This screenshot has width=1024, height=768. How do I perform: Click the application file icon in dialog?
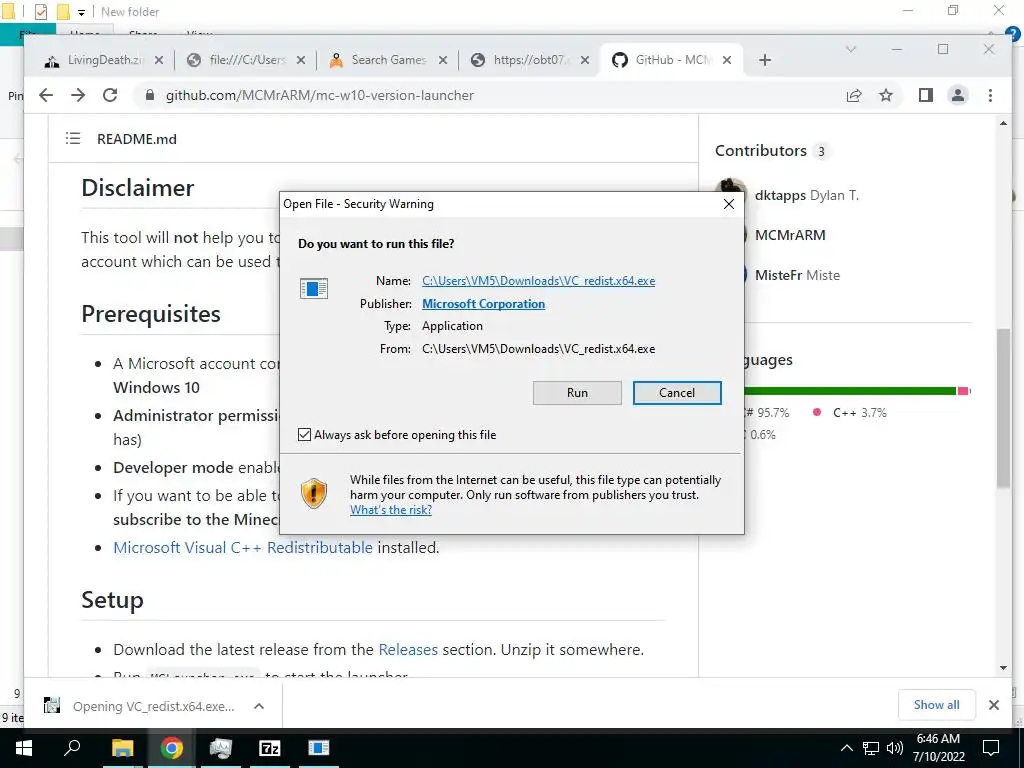(x=313, y=288)
